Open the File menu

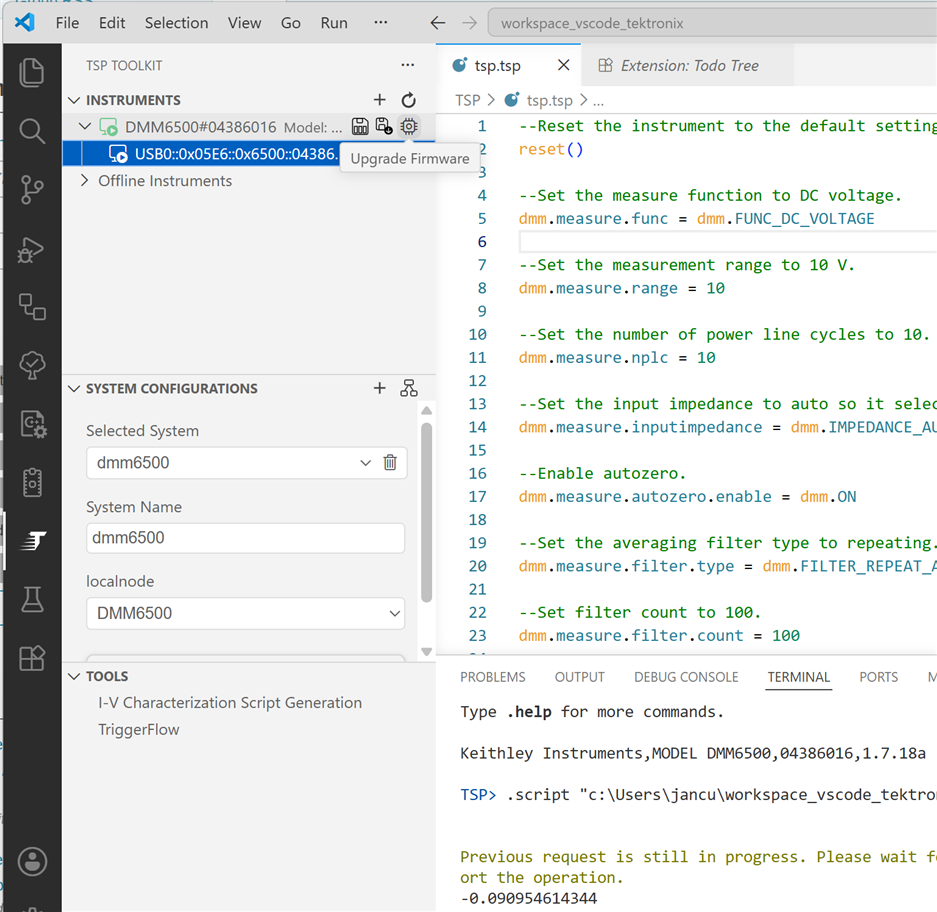[x=67, y=23]
